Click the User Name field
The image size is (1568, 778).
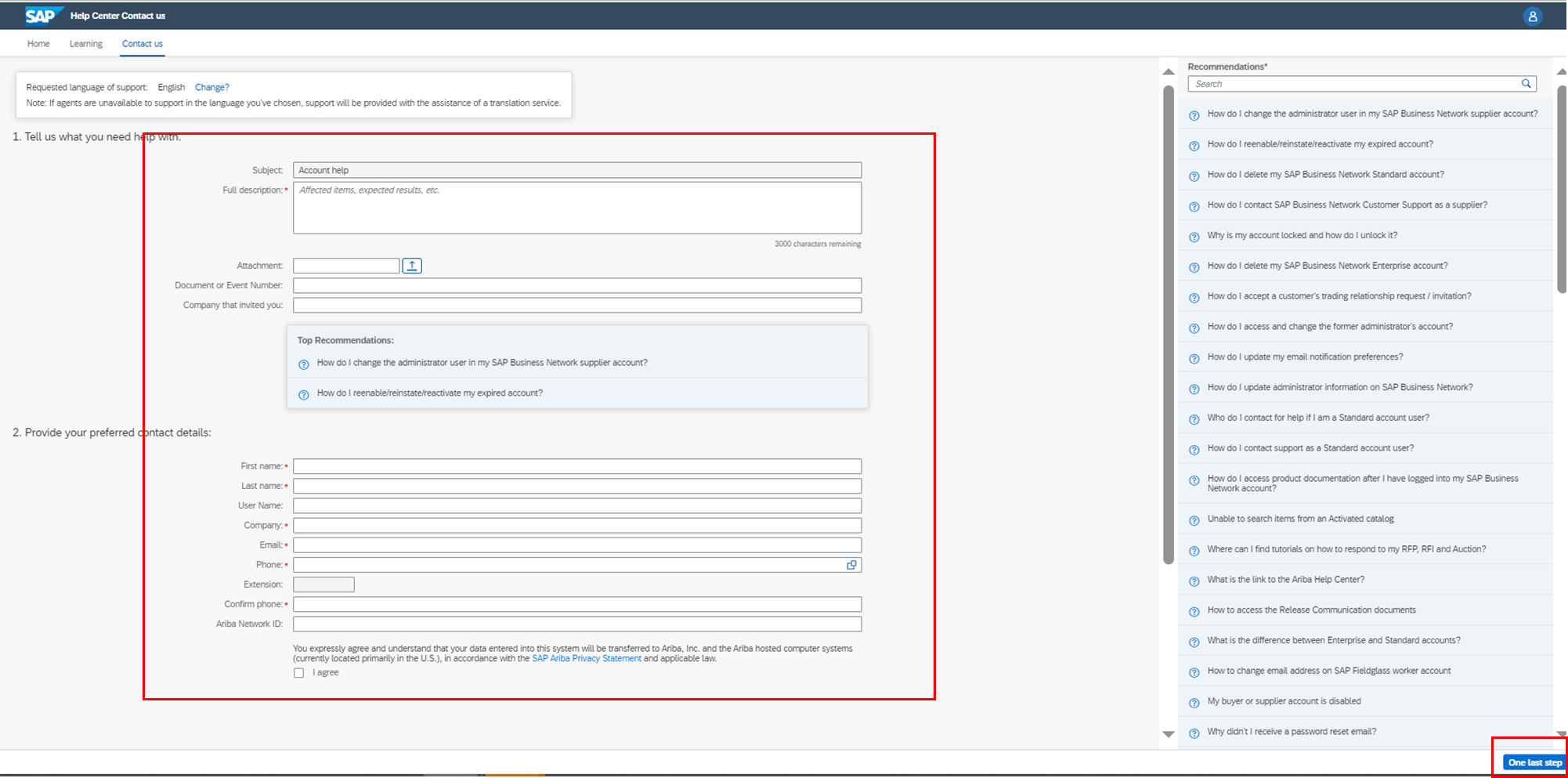tap(577, 506)
